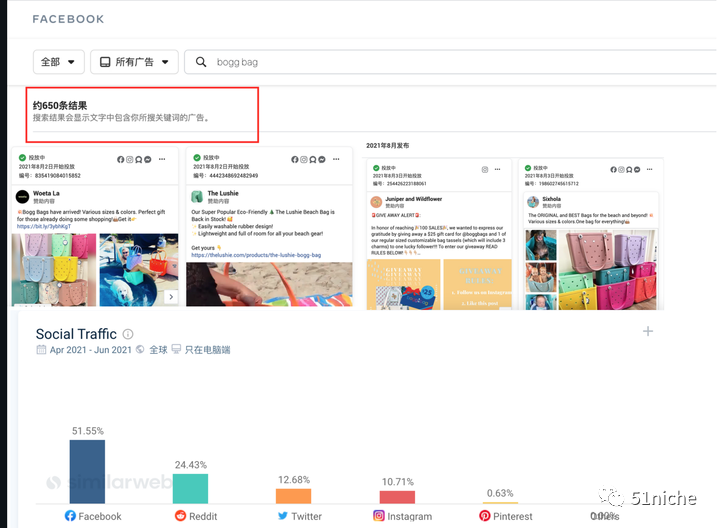Click next arrow on Woeta La carousel
720x528 pixels.
(x=171, y=296)
